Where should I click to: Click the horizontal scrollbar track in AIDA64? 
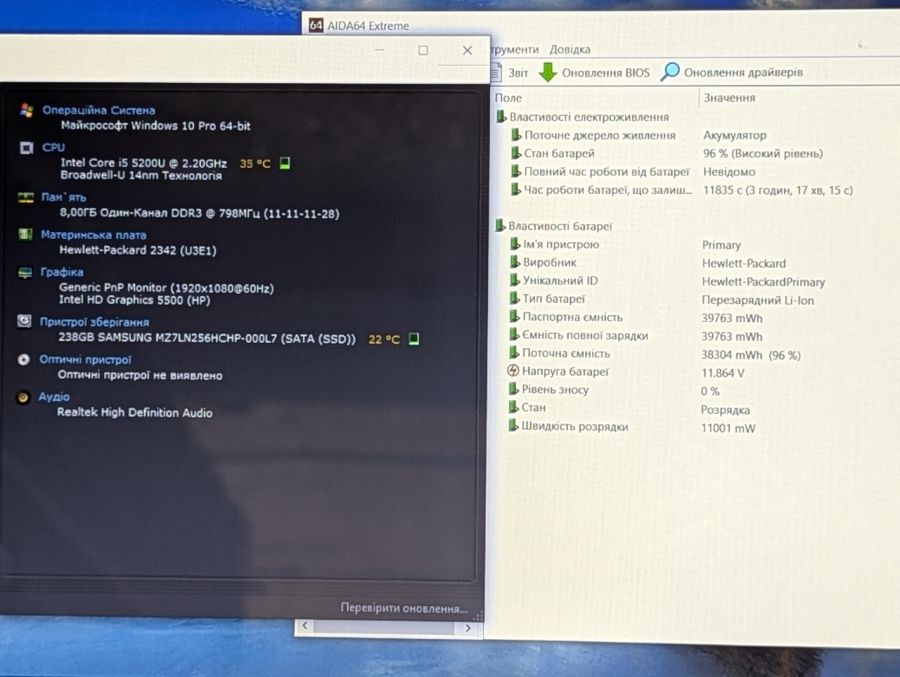387,627
